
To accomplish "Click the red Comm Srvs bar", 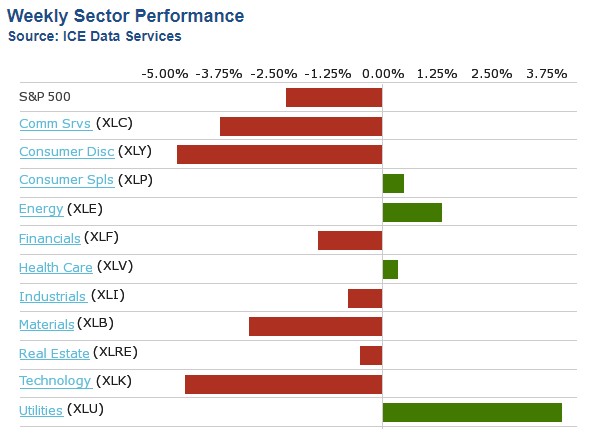I will [x=301, y=126].
